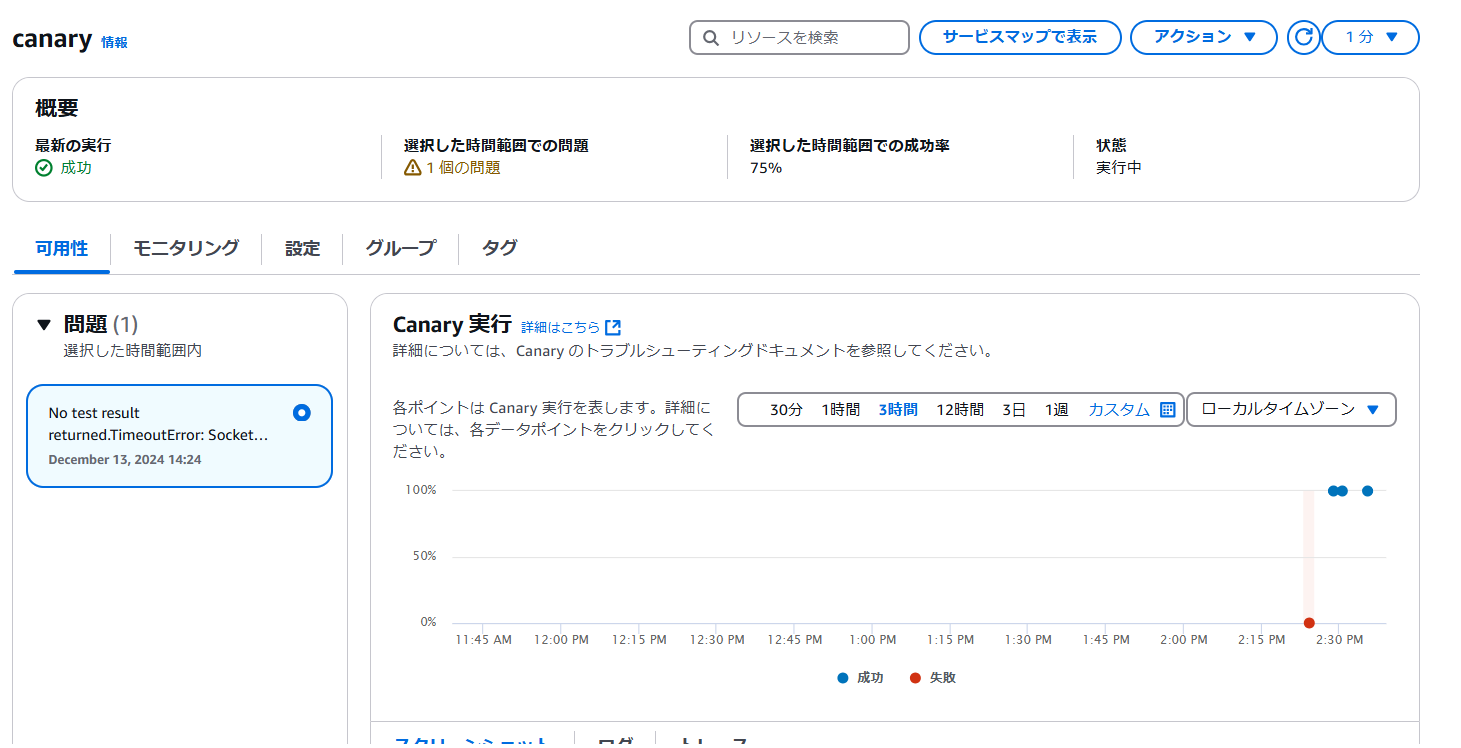
Task: Click the December 13, 2024 14:24 timestamp
Action: click(x=125, y=460)
